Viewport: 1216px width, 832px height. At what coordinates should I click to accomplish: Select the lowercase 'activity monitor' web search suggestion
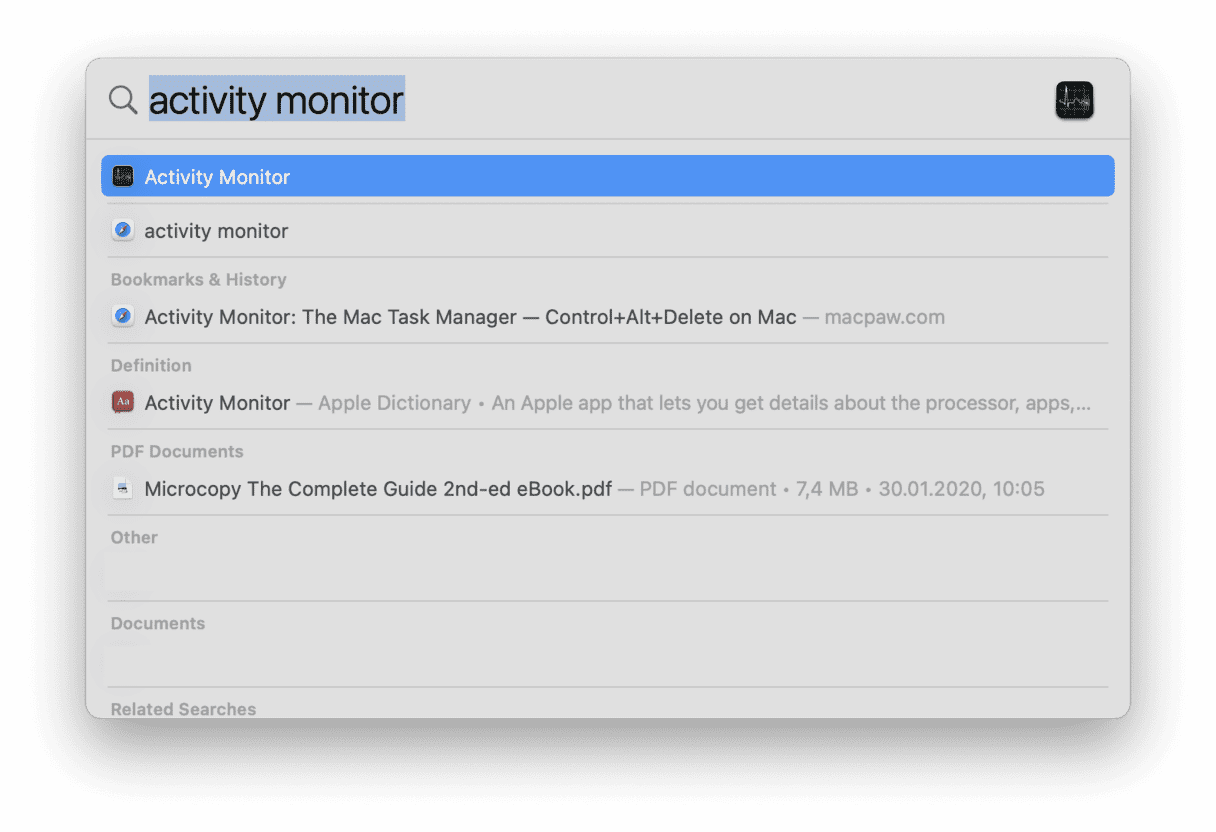pyautogui.click(x=216, y=231)
